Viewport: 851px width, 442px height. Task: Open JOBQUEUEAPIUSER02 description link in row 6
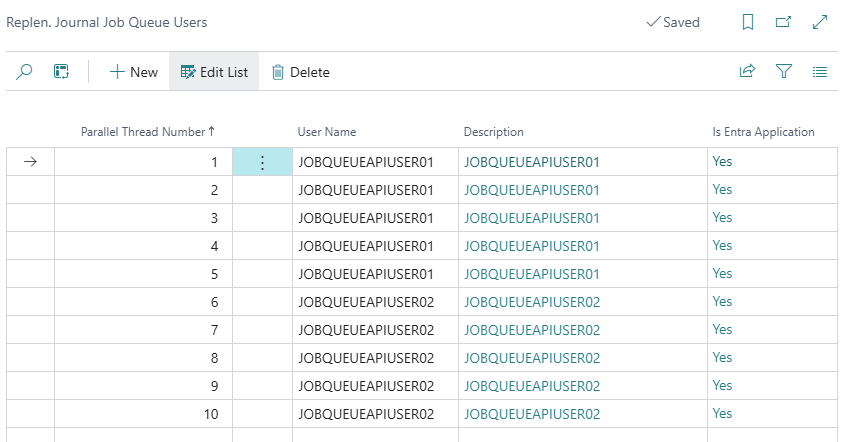click(x=532, y=302)
